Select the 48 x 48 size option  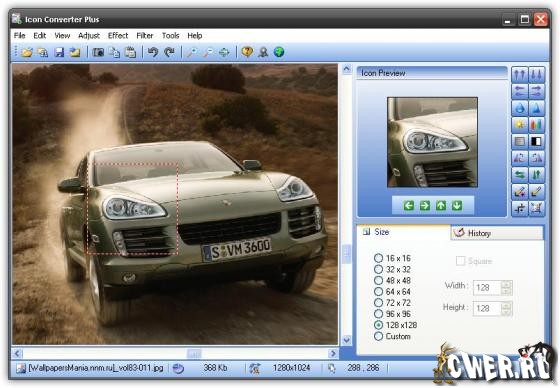[378, 280]
